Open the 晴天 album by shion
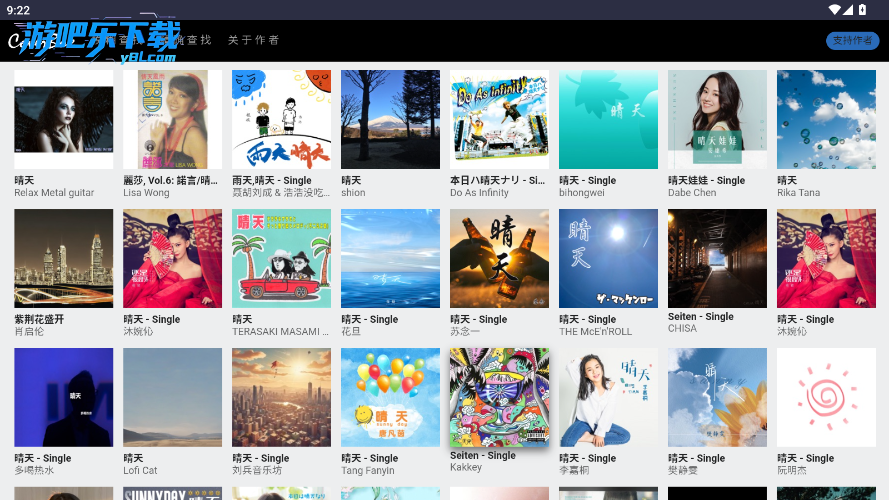This screenshot has width=889, height=500. click(390, 120)
